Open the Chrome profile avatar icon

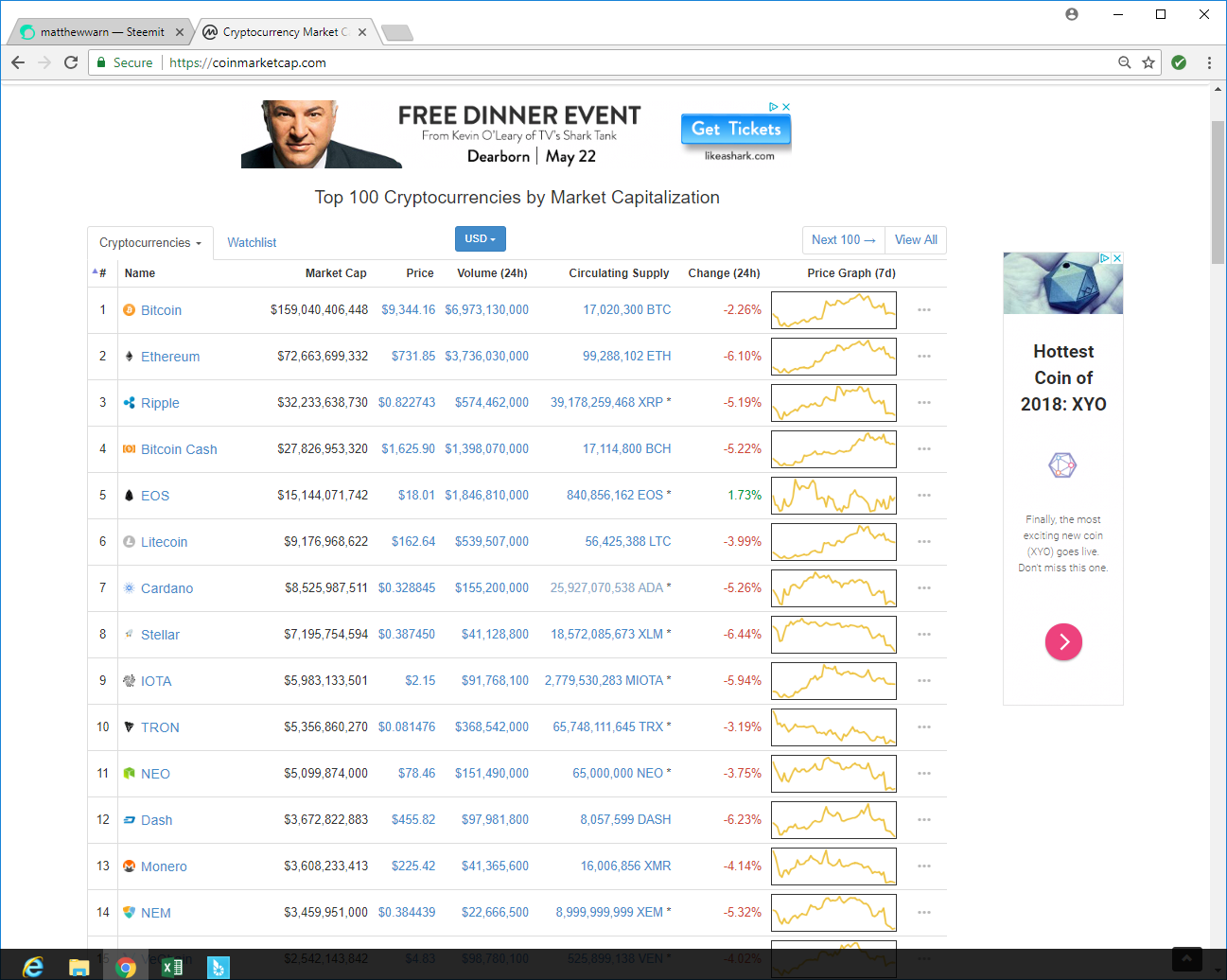tap(1072, 14)
